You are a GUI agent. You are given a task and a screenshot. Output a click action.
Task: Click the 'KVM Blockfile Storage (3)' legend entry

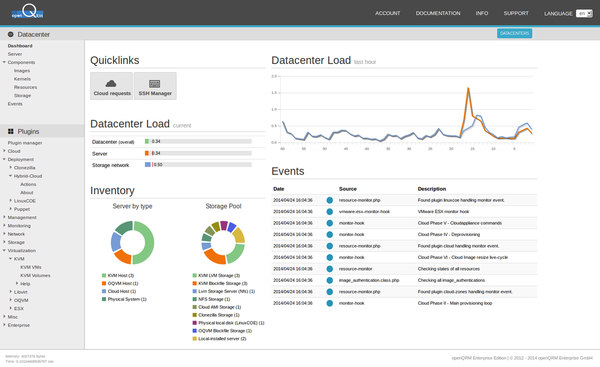click(220, 284)
